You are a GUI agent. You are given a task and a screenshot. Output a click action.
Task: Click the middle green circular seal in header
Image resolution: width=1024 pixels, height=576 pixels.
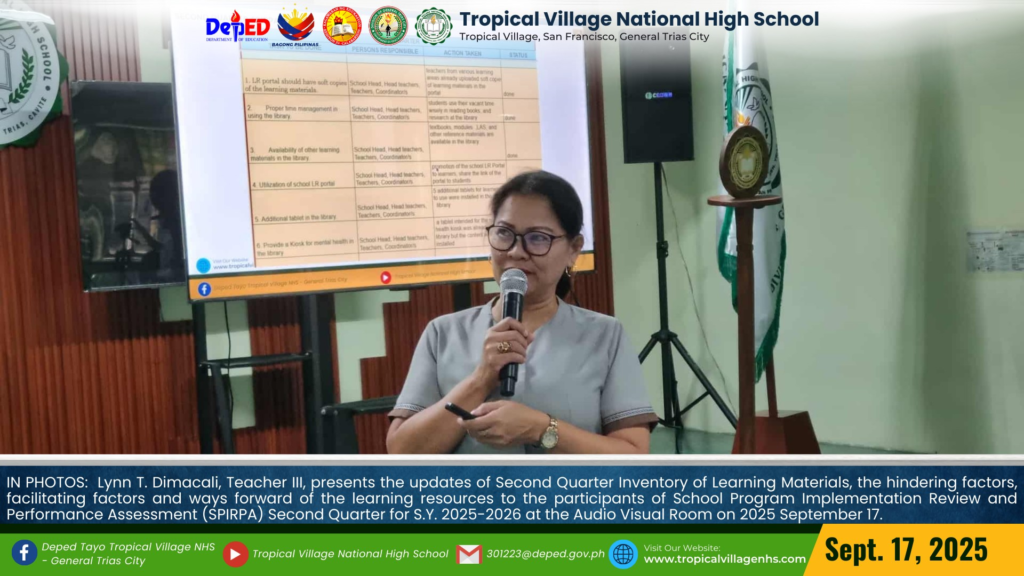pos(388,25)
